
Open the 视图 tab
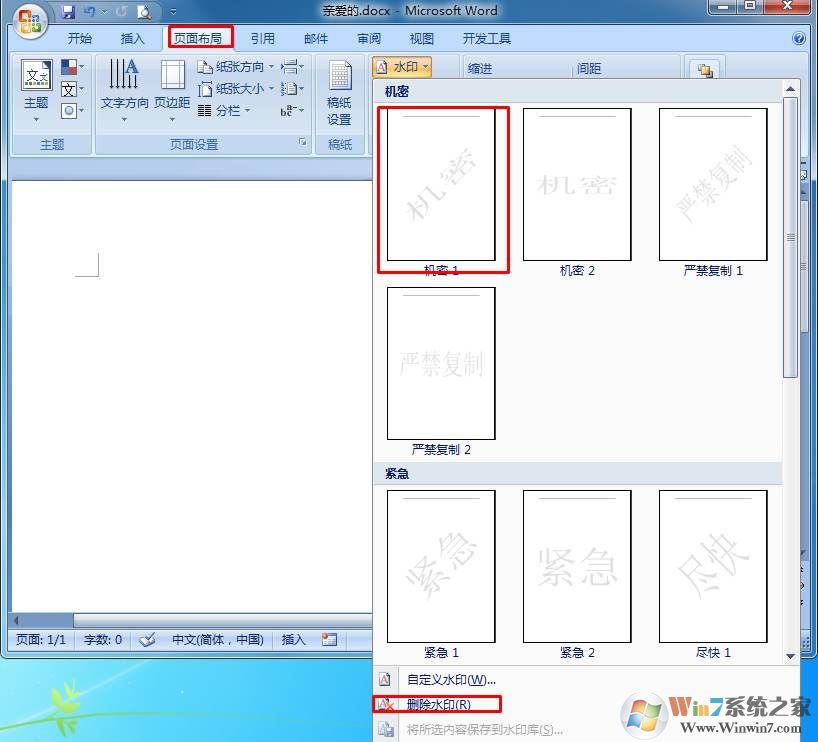(x=422, y=39)
